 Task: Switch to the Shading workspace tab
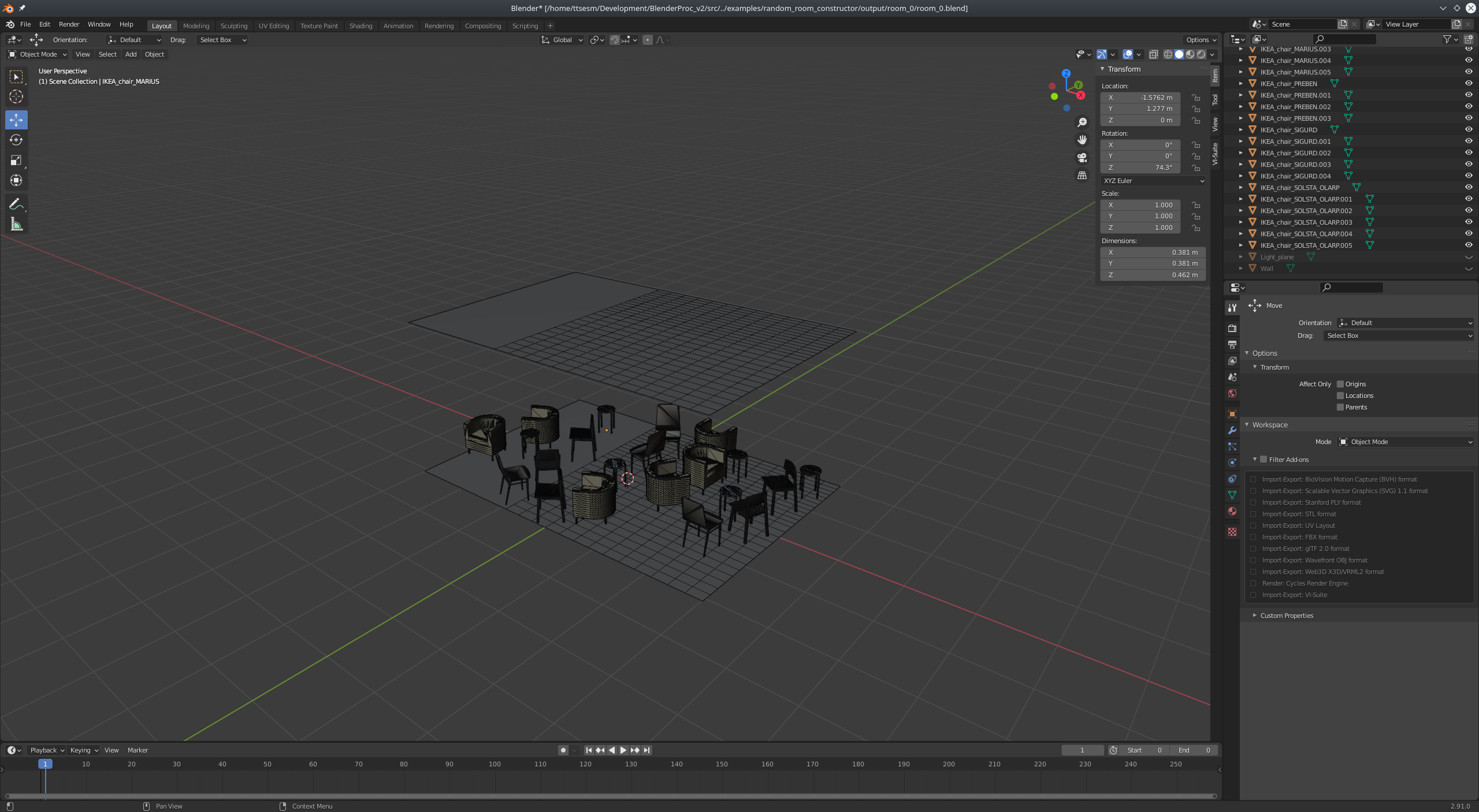(361, 26)
